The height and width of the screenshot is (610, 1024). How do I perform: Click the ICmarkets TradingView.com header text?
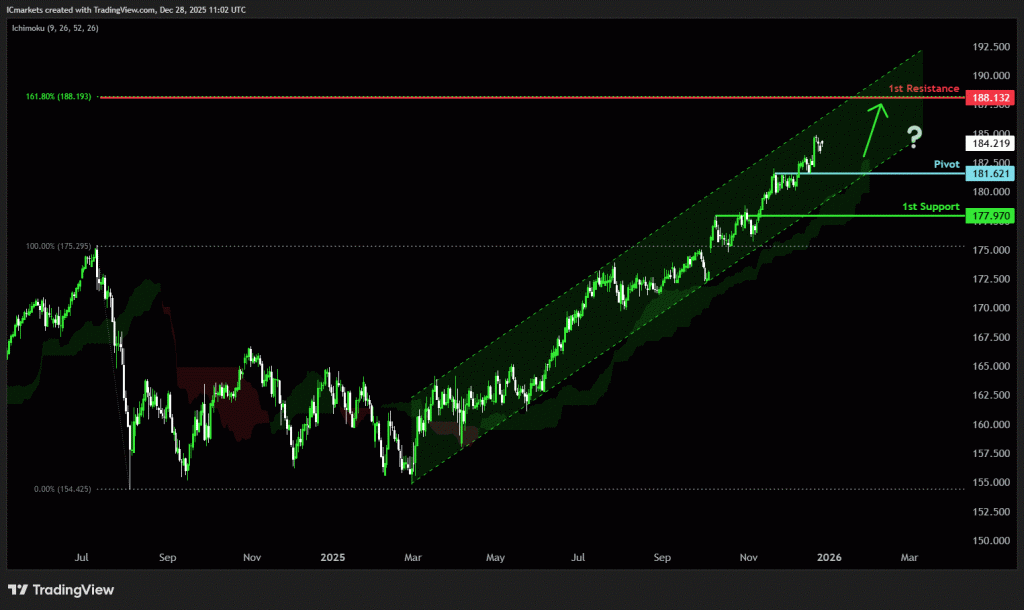tap(126, 9)
